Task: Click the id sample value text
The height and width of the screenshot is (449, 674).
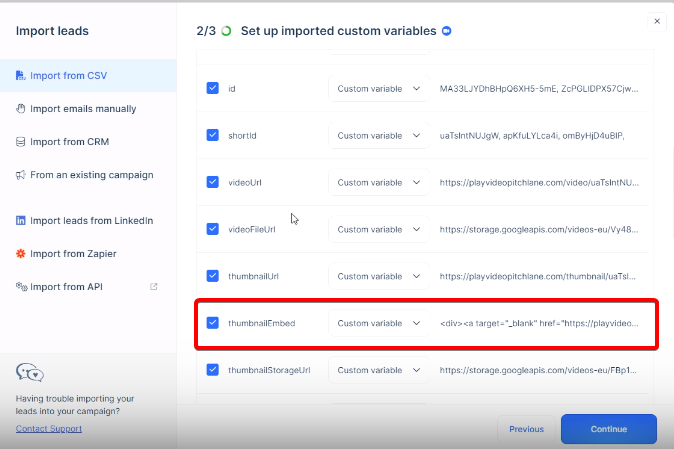Action: 539,89
